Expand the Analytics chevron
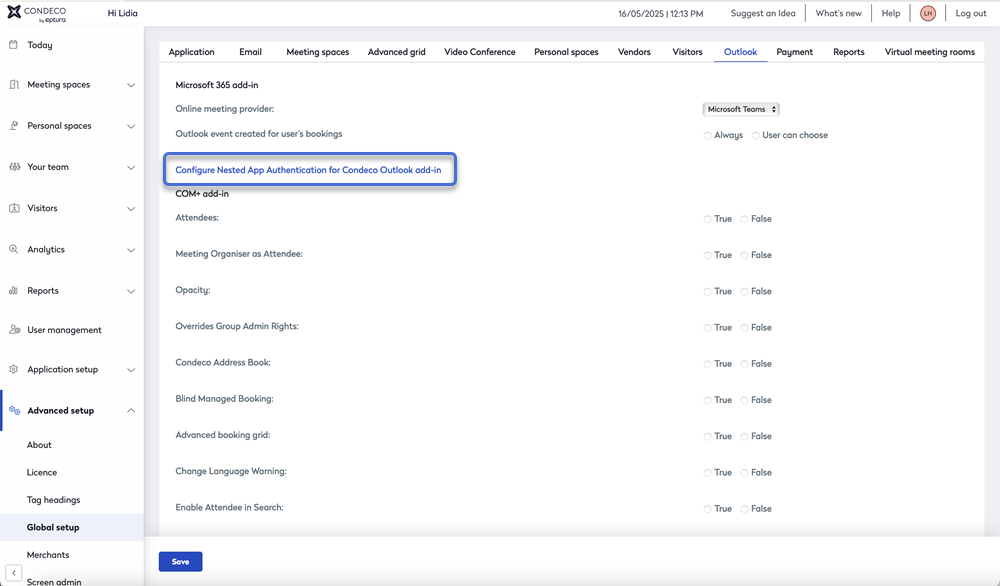 (131, 250)
